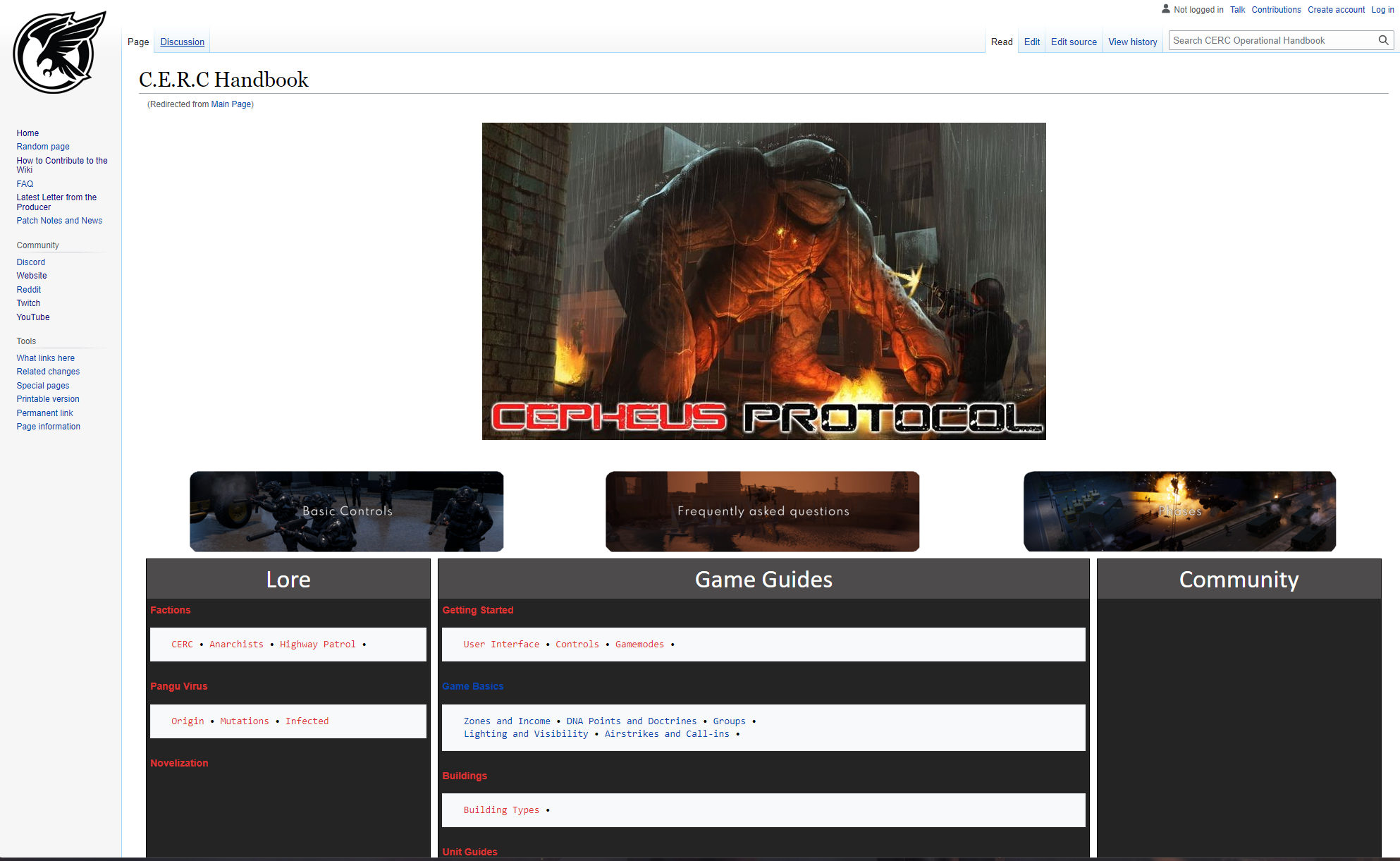
Task: Click the search magnifier icon
Action: tap(1383, 40)
